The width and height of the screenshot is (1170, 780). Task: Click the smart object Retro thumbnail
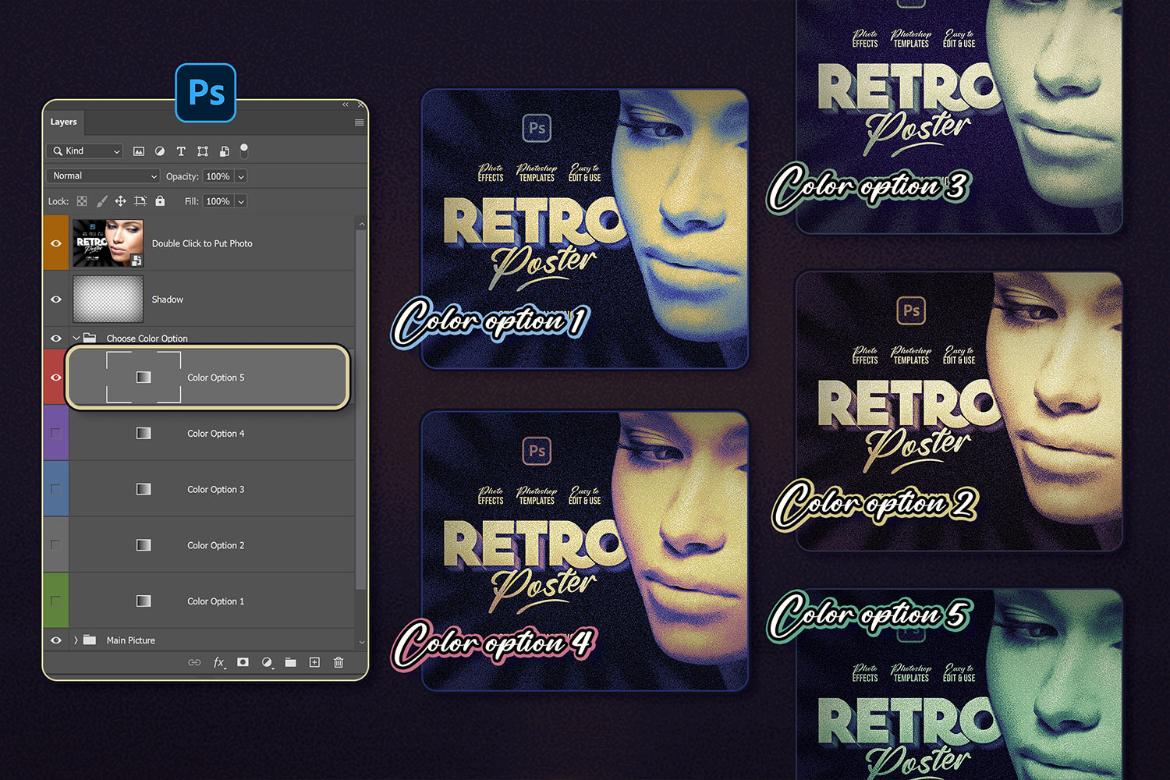click(107, 243)
